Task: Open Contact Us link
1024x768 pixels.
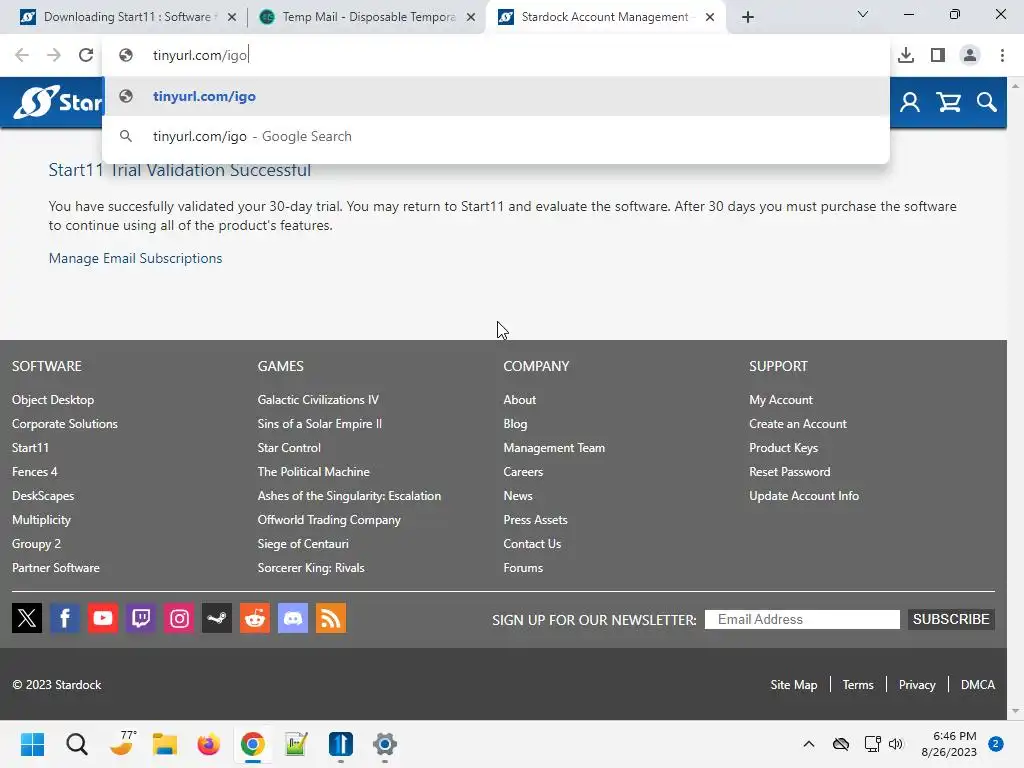Action: (532, 543)
